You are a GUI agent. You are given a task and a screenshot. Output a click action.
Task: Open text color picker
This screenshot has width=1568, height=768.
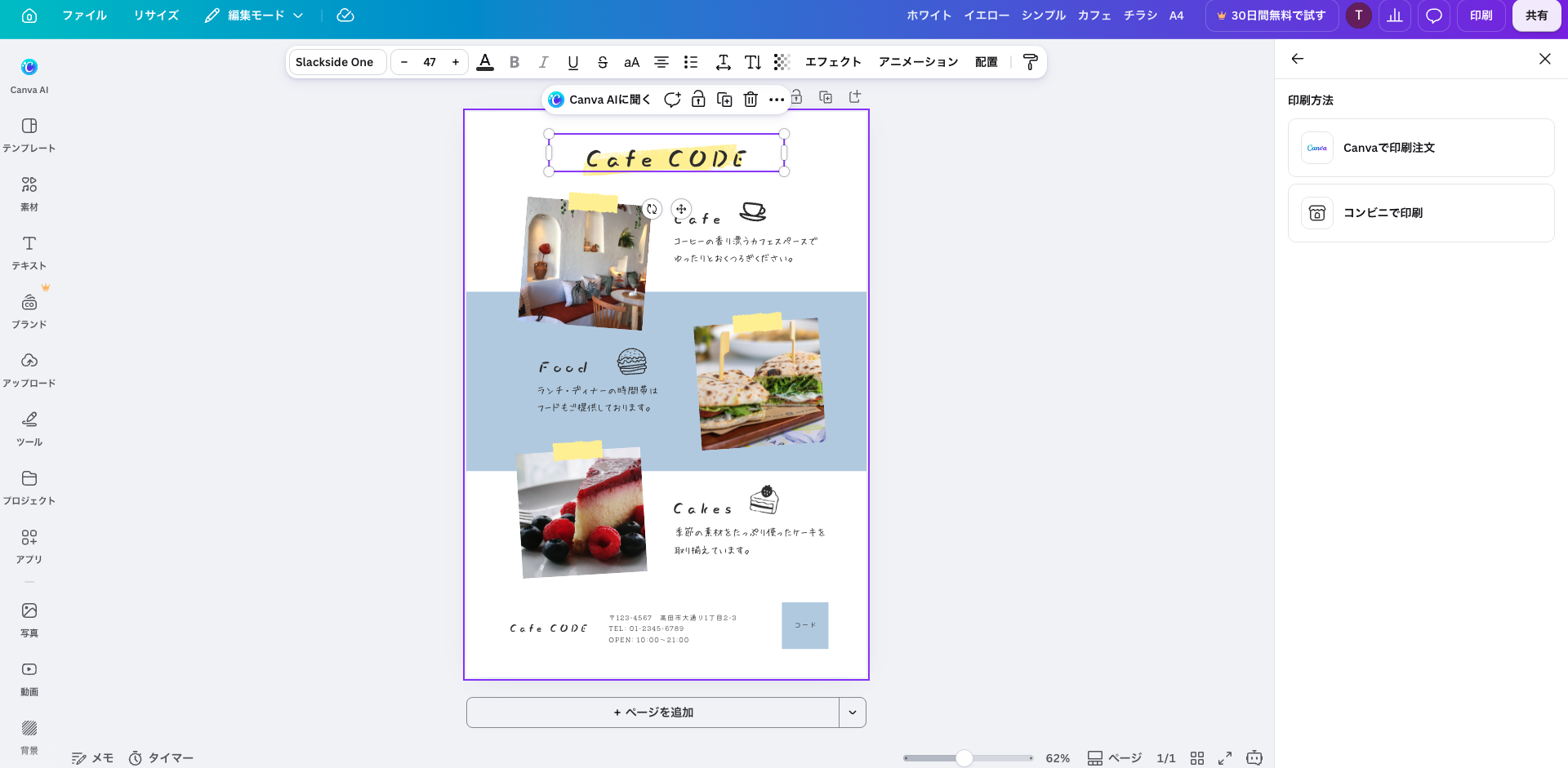(x=485, y=62)
